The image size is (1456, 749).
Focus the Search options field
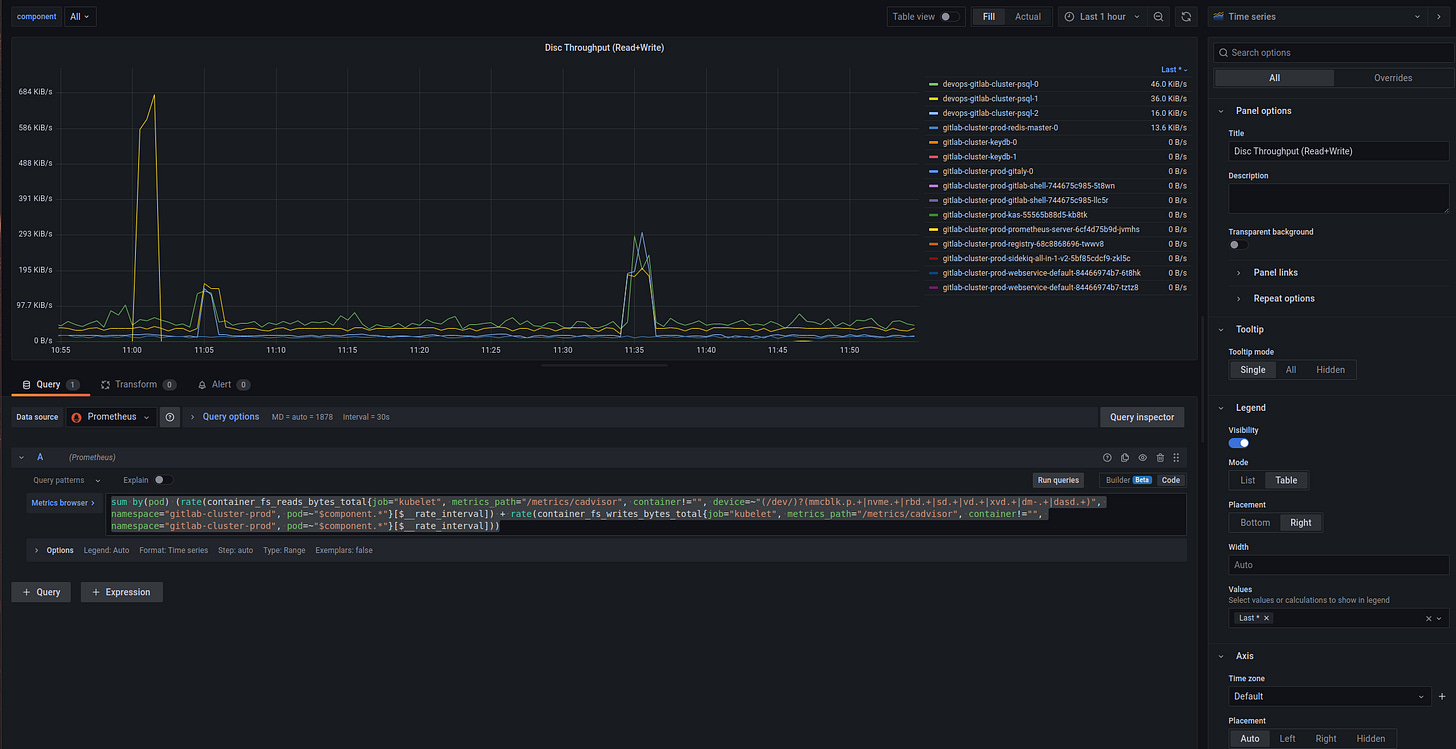[x=1332, y=52]
